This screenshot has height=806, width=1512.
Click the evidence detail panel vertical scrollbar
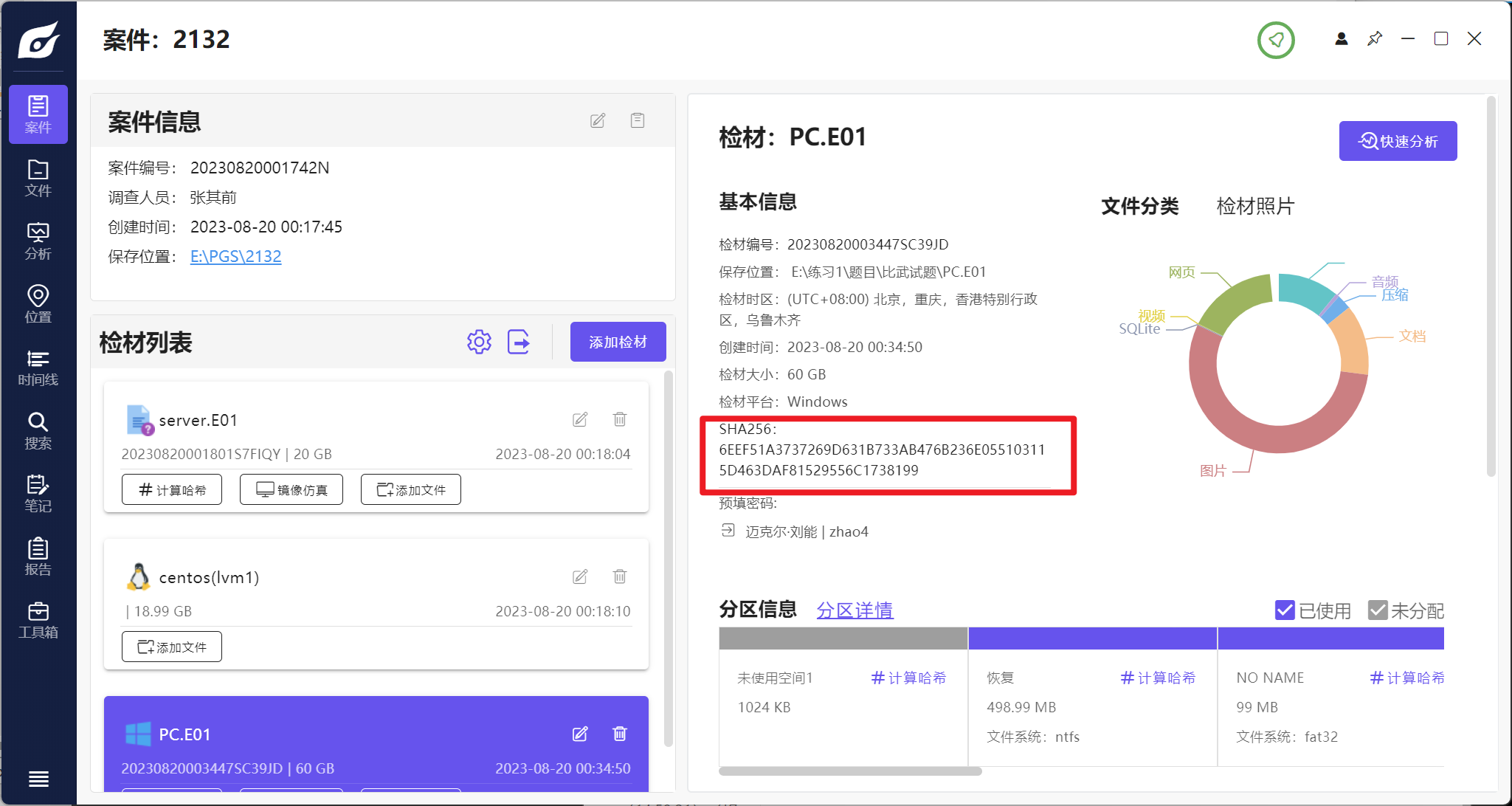click(1491, 286)
